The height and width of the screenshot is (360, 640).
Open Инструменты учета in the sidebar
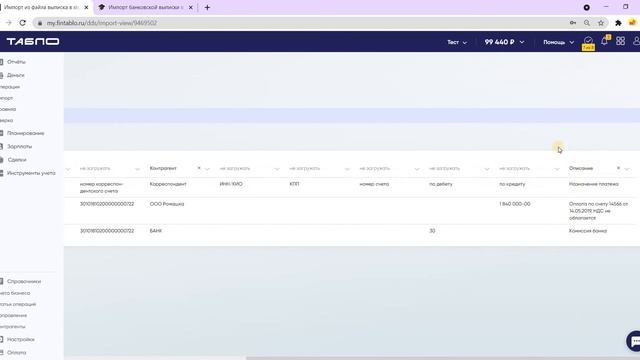pyautogui.click(x=31, y=173)
